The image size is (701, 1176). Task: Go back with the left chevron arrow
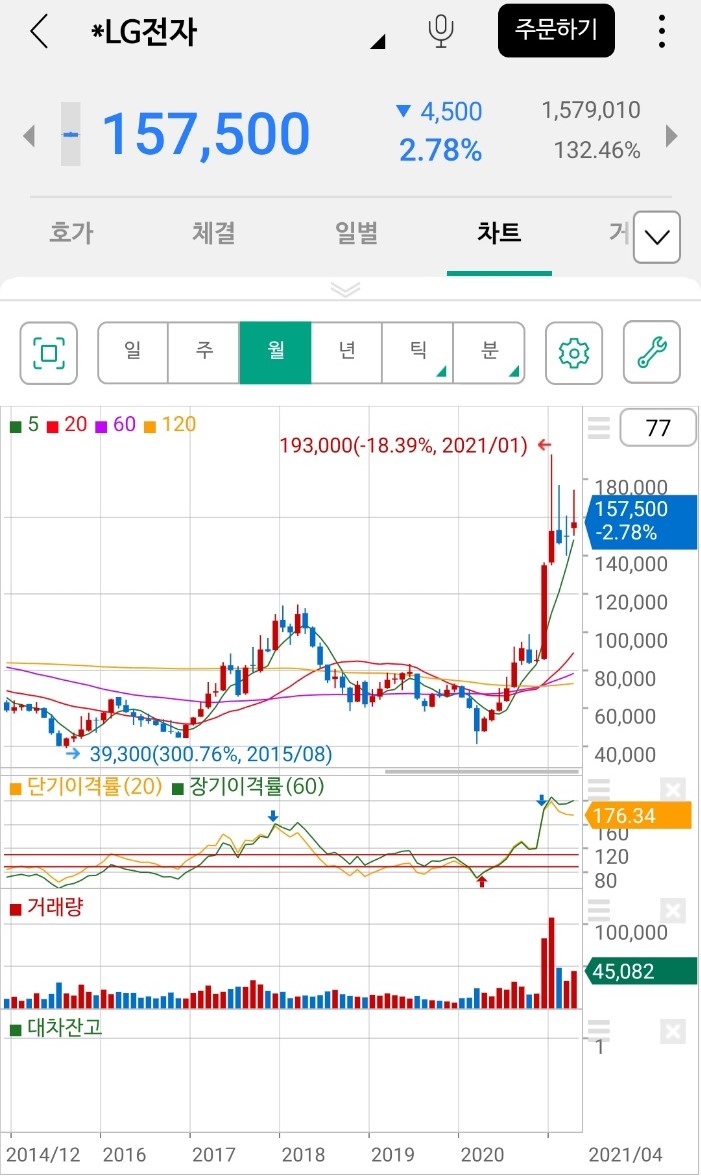pyautogui.click(x=39, y=32)
